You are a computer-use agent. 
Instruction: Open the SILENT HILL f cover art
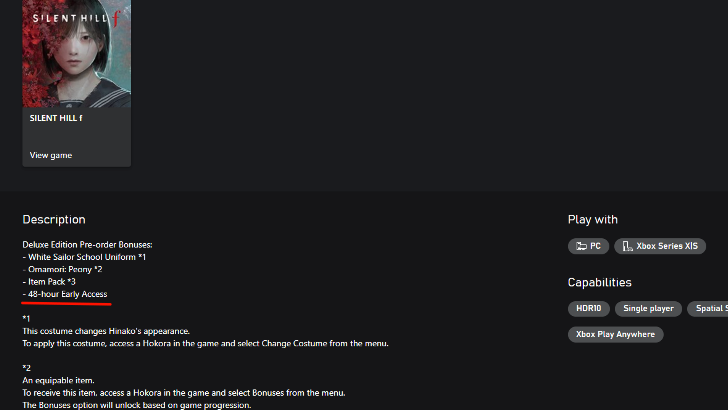coord(77,50)
